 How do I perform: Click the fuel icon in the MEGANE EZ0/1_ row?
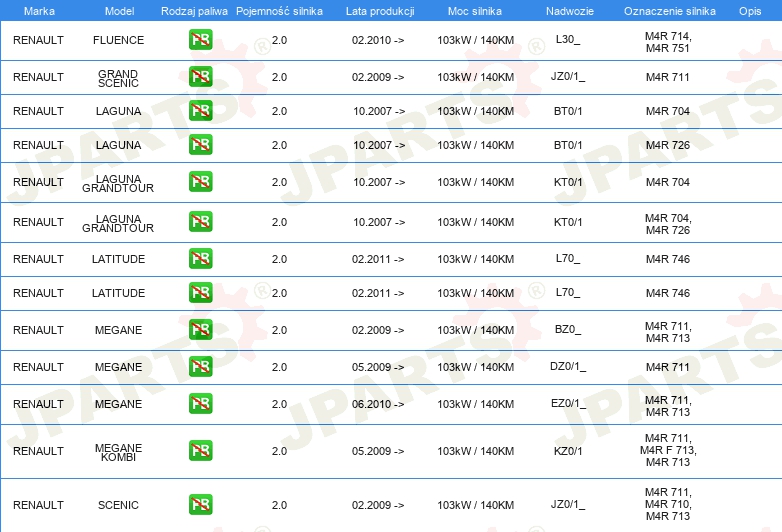[200, 403]
